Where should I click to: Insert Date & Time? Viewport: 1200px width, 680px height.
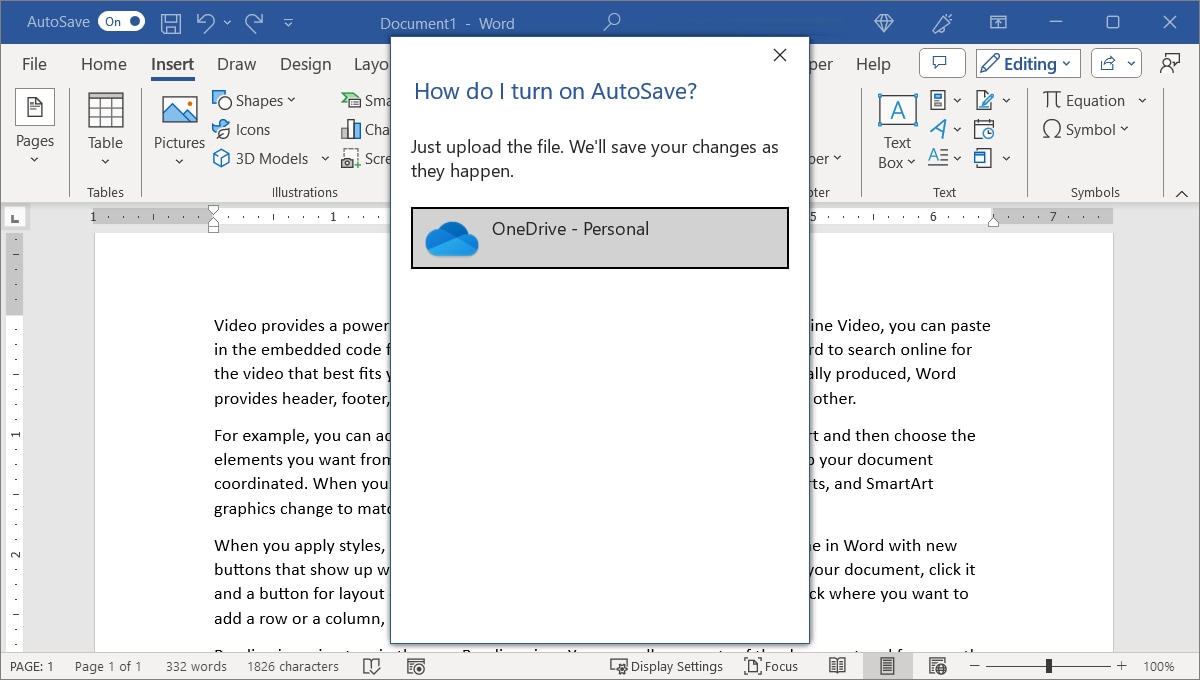(x=985, y=128)
